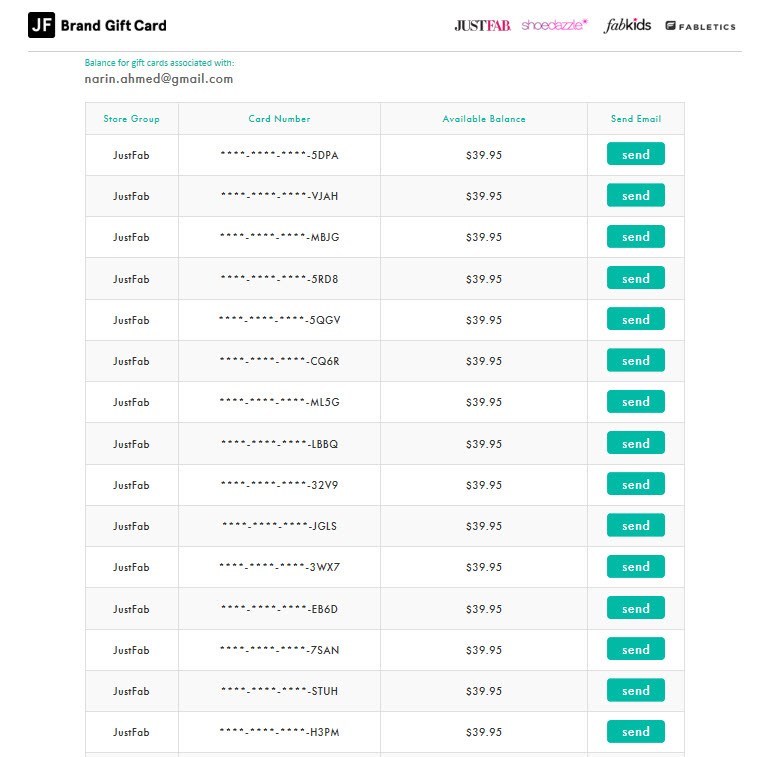Click the $39.95 balance in LBBQ row

(484, 444)
